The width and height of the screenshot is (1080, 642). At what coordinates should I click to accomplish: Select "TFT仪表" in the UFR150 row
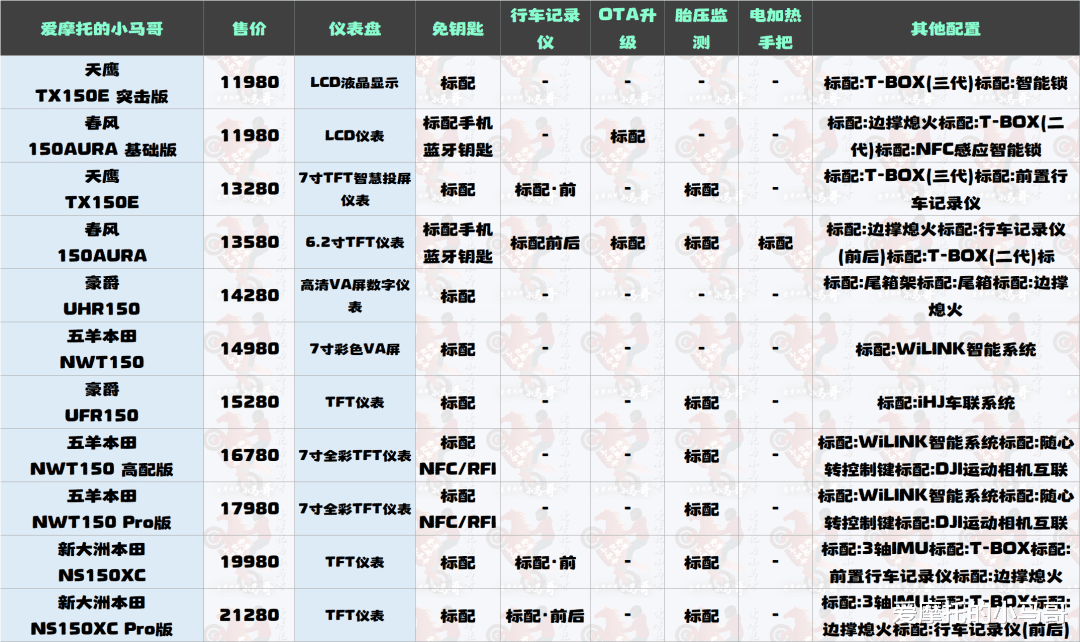(355, 402)
